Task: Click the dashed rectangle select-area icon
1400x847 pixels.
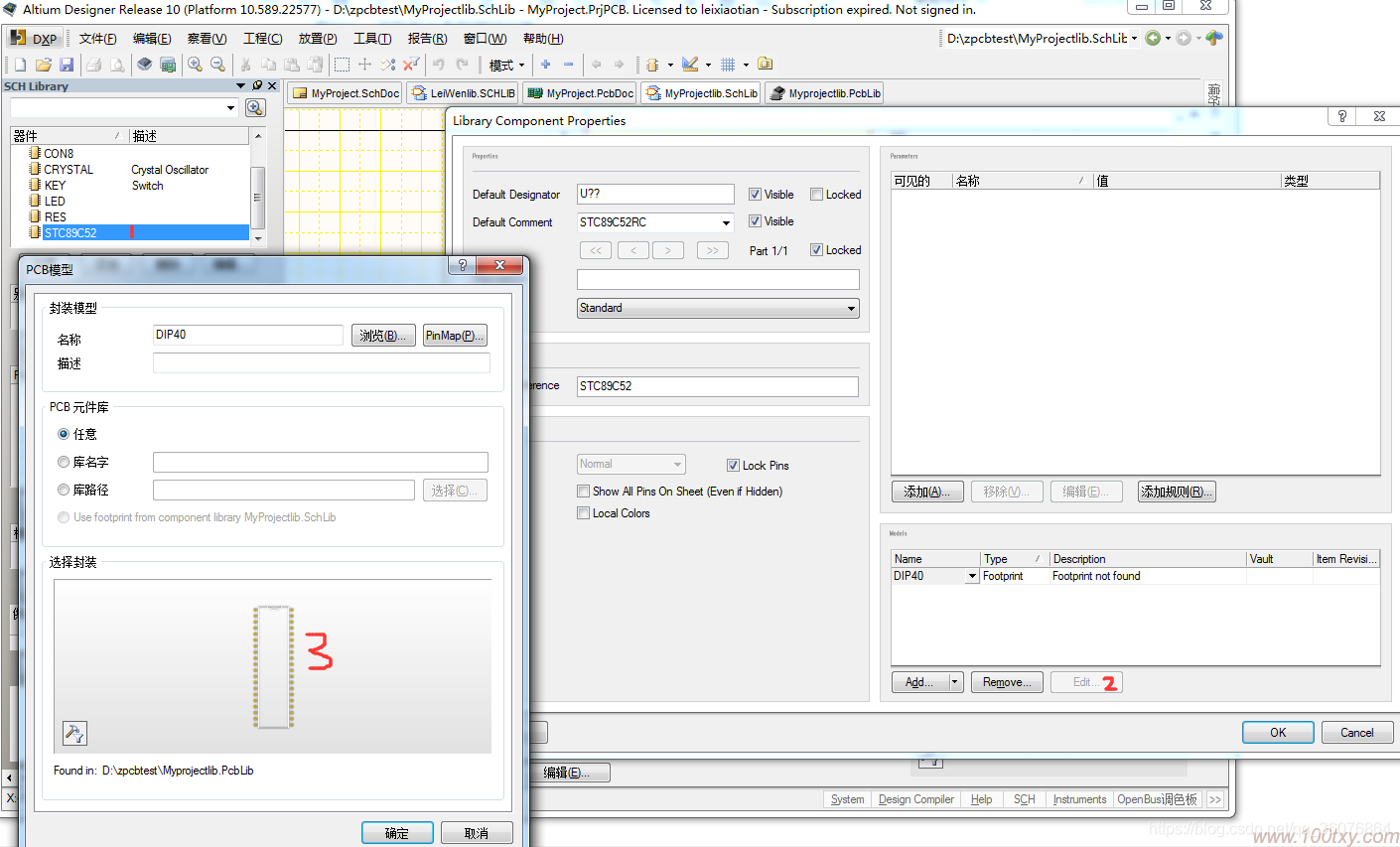Action: 342,65
